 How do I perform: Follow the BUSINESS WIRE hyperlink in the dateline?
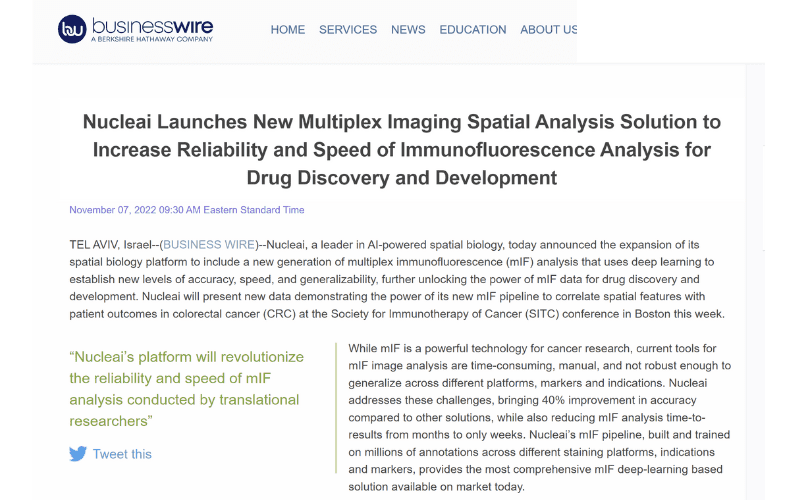[209, 244]
